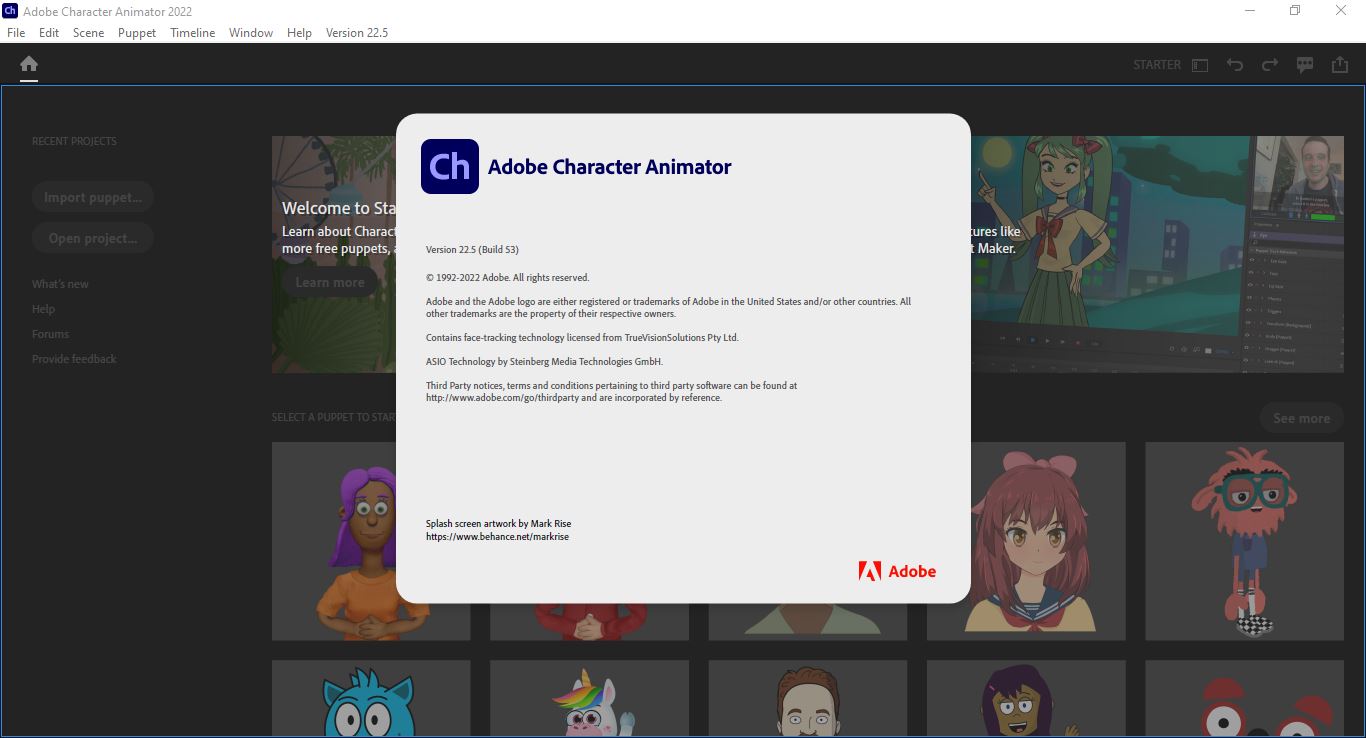1366x738 pixels.
Task: Click the red Adobe logo in the dialog
Action: coord(897,571)
